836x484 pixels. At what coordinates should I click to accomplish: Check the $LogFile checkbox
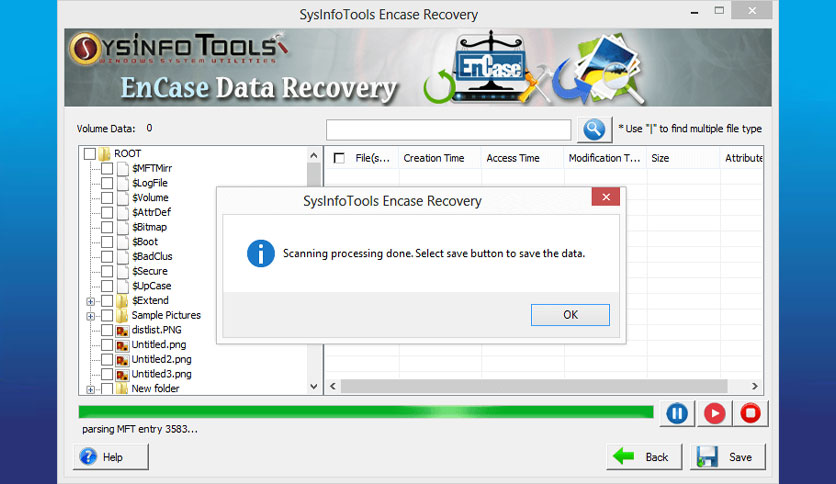[x=107, y=183]
